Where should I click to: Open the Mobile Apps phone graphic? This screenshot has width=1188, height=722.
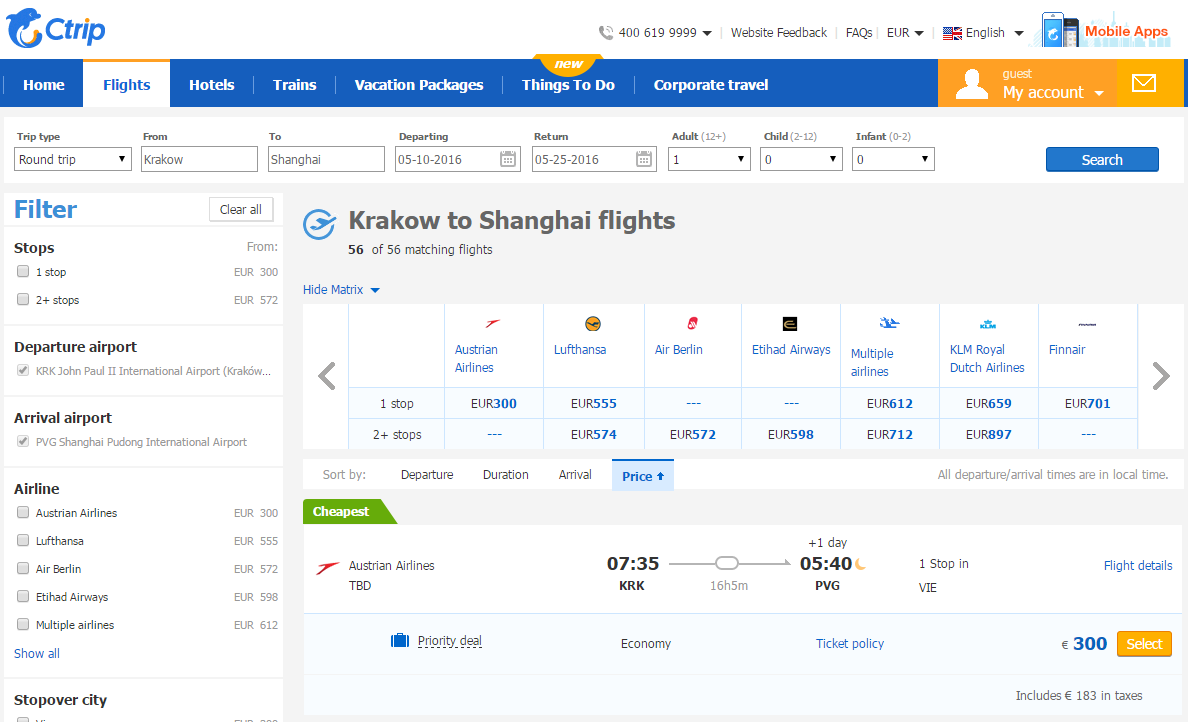tap(1060, 30)
